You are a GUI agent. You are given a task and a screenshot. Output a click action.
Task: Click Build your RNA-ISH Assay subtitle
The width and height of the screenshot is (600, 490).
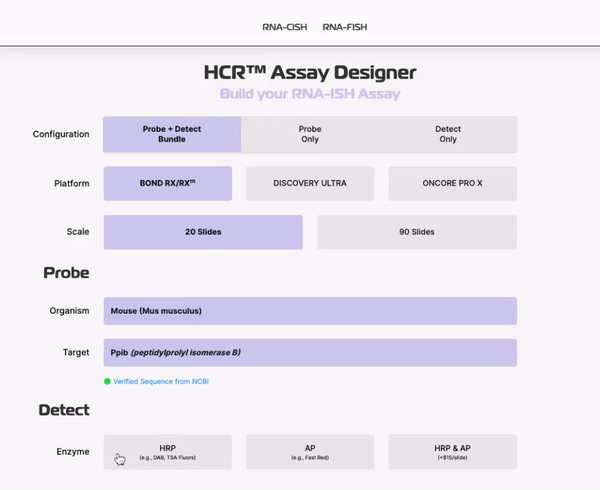pyautogui.click(x=310, y=95)
